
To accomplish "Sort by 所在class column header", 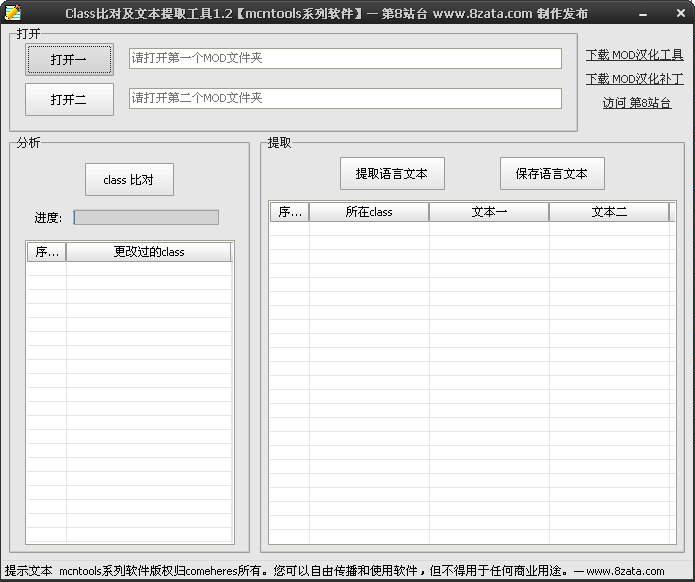I will tap(369, 212).
